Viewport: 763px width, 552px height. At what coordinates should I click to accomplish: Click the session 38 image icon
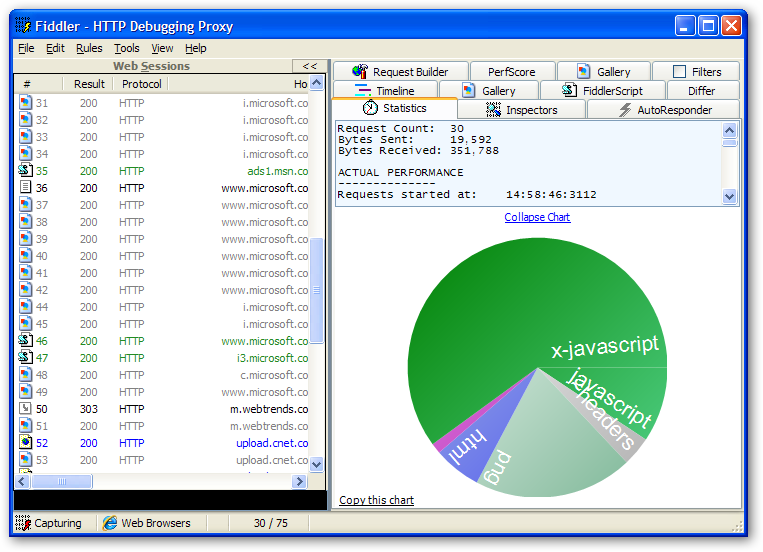click(x=25, y=221)
